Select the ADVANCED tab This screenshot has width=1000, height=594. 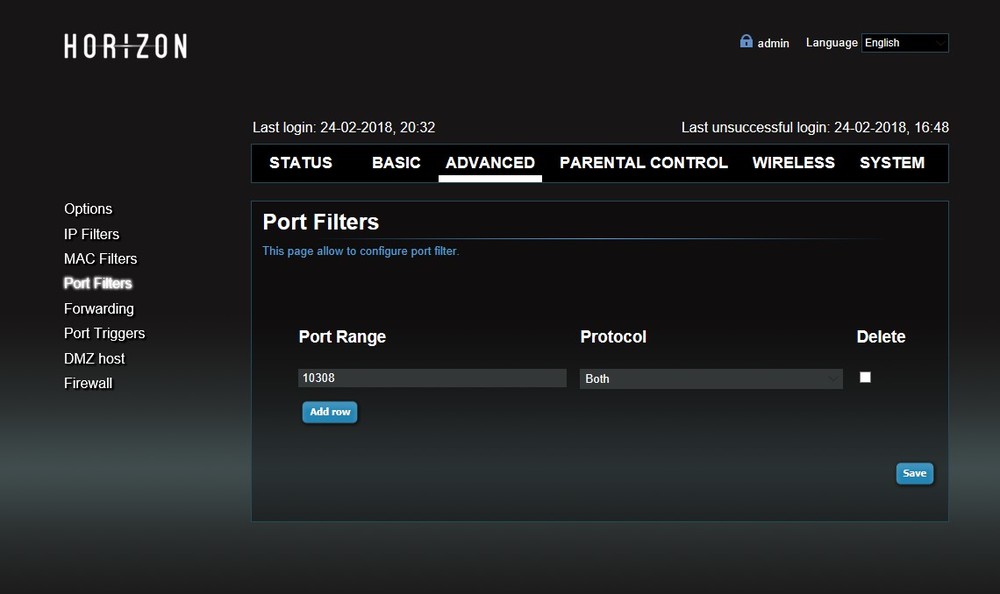(x=490, y=163)
